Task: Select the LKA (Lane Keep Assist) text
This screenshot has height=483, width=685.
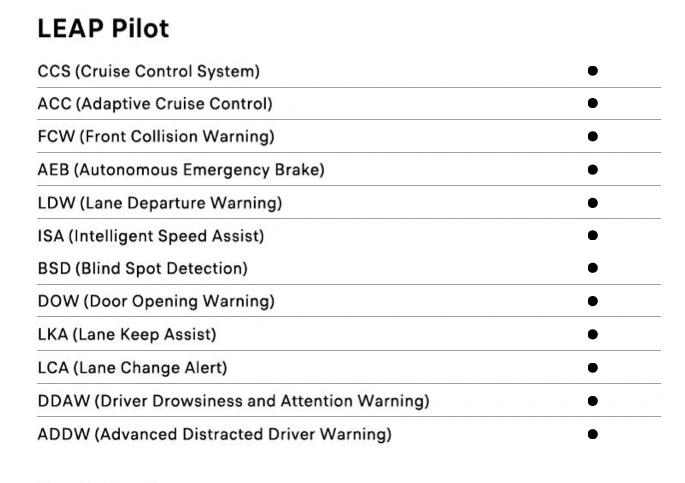Action: (x=127, y=335)
